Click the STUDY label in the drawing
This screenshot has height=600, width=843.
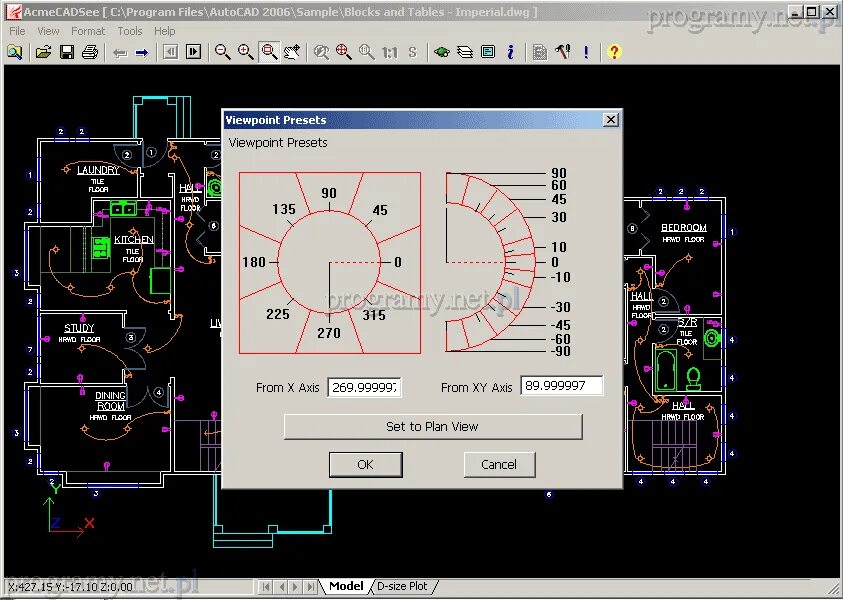[79, 328]
